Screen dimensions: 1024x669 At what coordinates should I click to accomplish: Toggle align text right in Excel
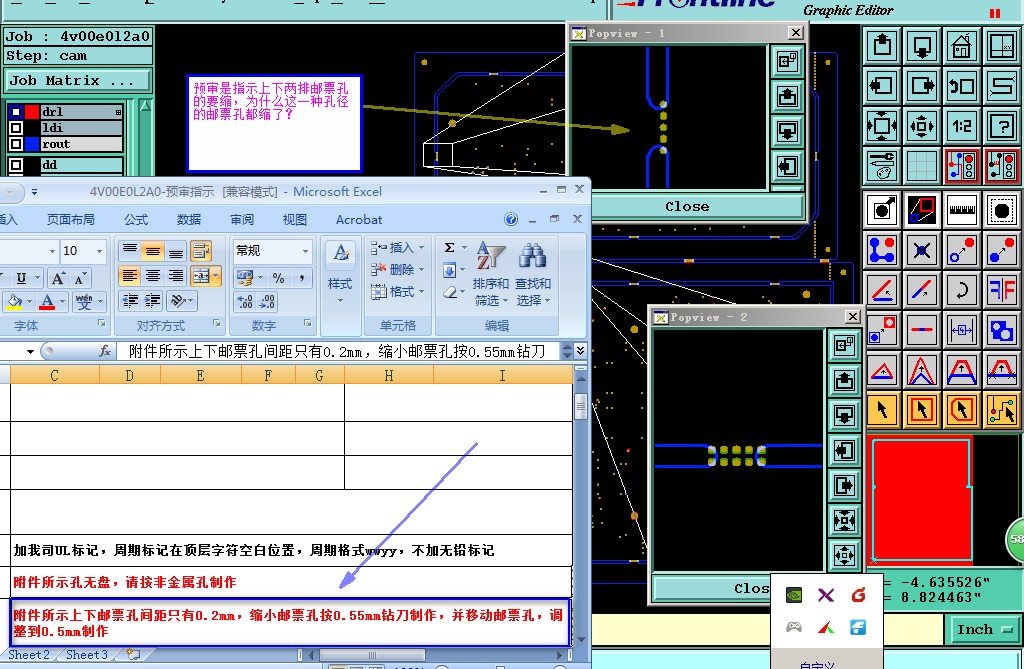pyautogui.click(x=176, y=276)
